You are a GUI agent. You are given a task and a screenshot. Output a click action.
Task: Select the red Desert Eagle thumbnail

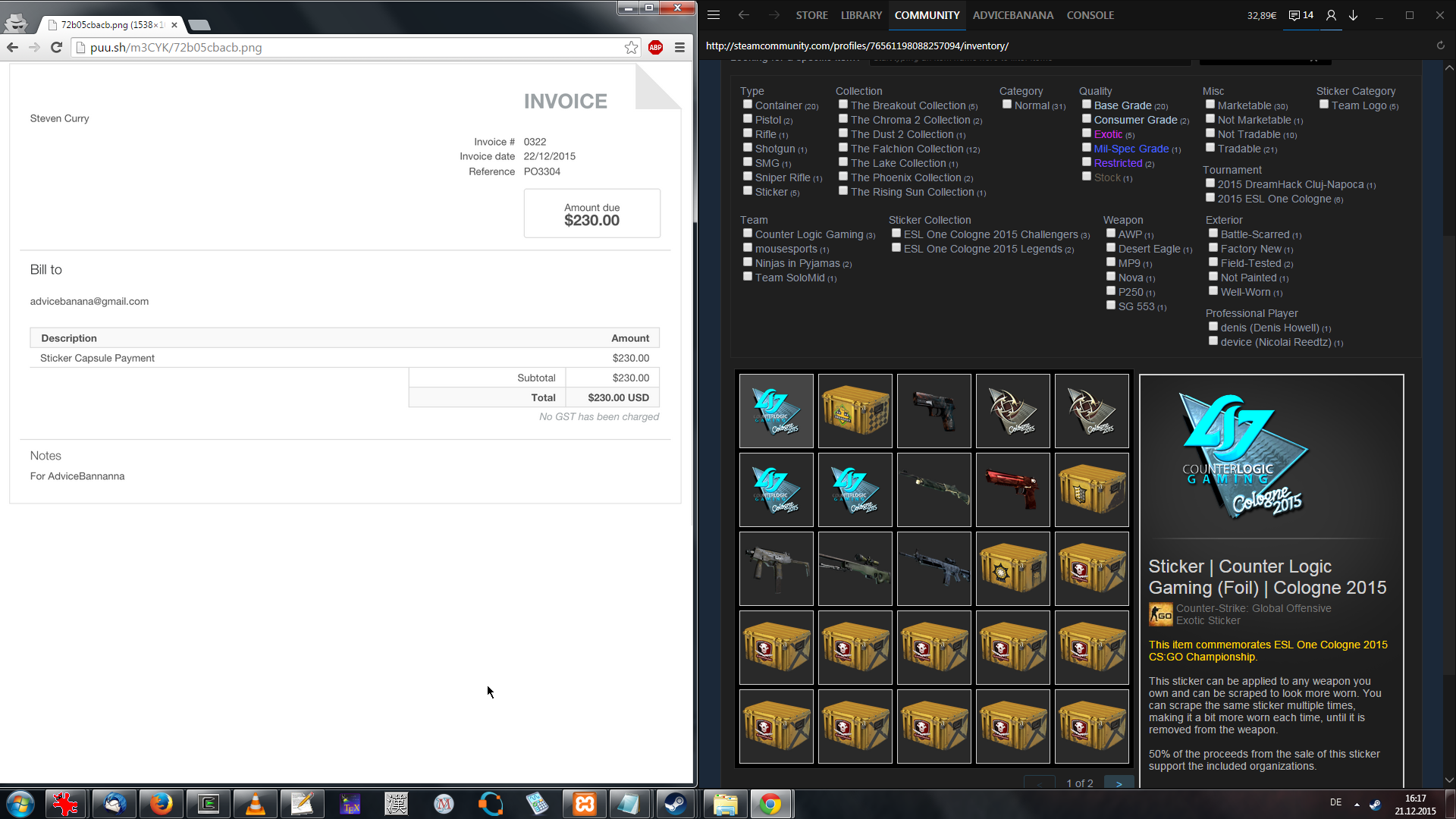[x=1012, y=490]
